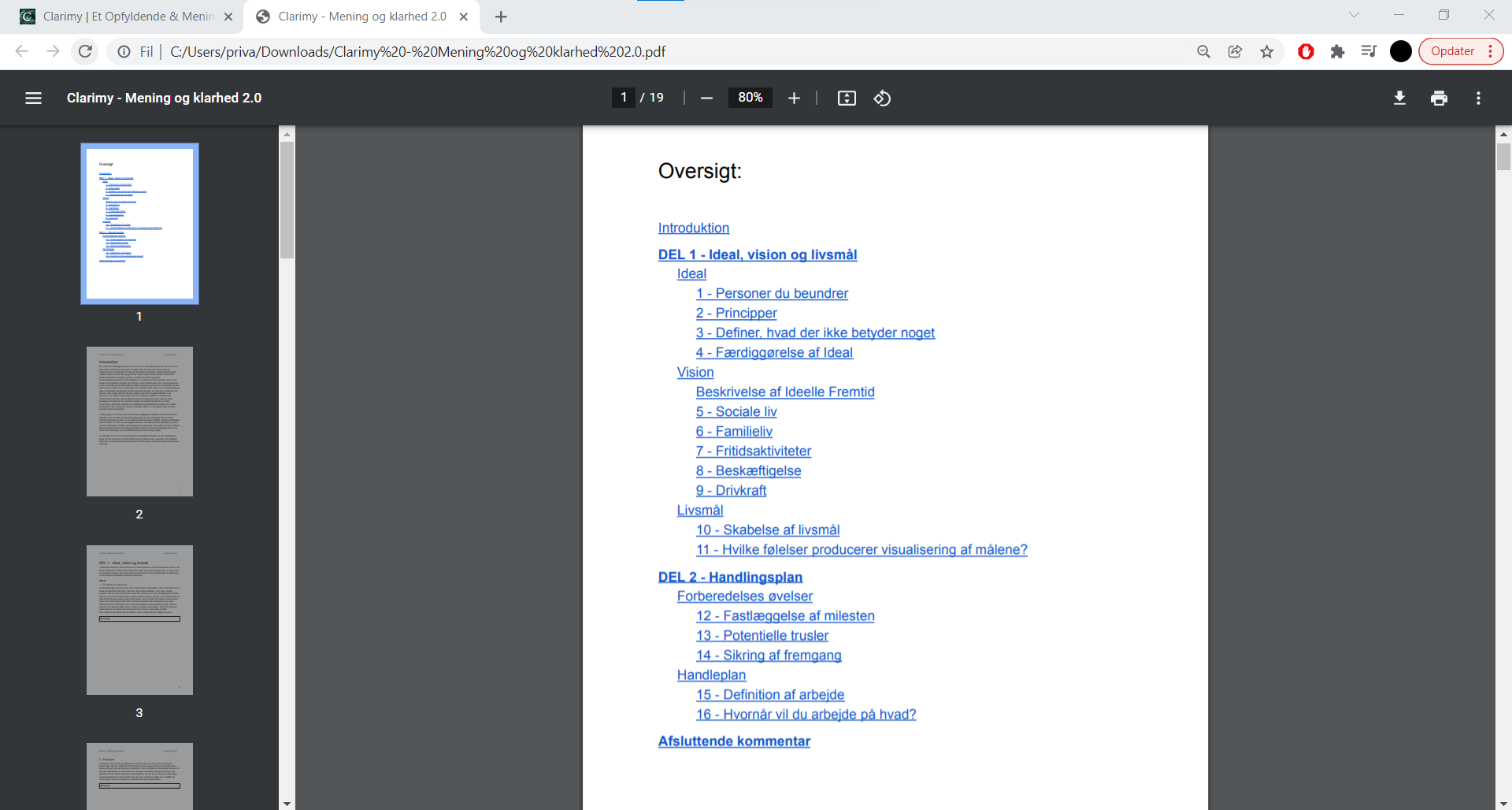This screenshot has width=1512, height=810.
Task: Rotate the document counterclockwise
Action: (x=882, y=98)
